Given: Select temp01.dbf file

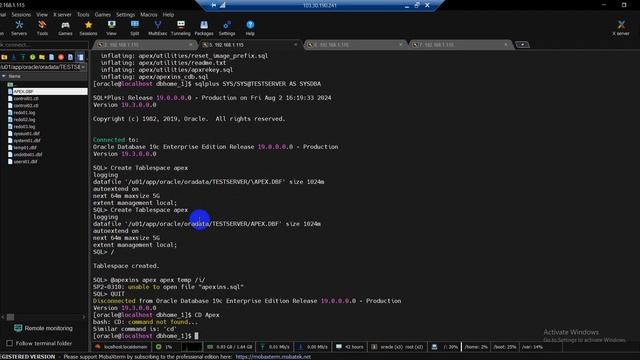Looking at the screenshot, I should pos(25,147).
